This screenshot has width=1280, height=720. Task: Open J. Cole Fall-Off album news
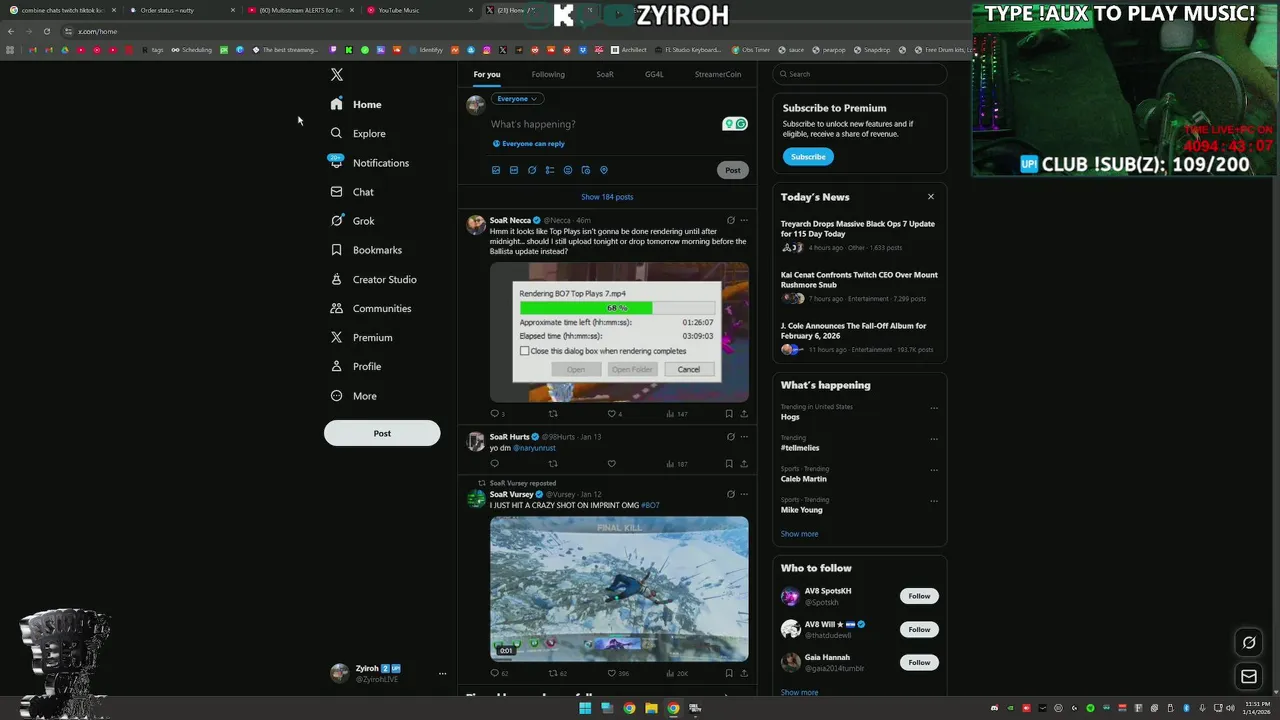pyautogui.click(x=859, y=337)
